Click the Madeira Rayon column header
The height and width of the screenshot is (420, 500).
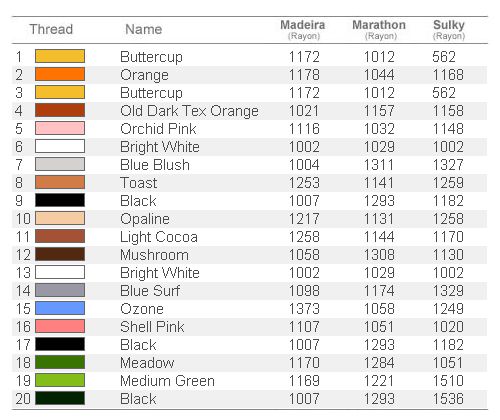tap(303, 30)
